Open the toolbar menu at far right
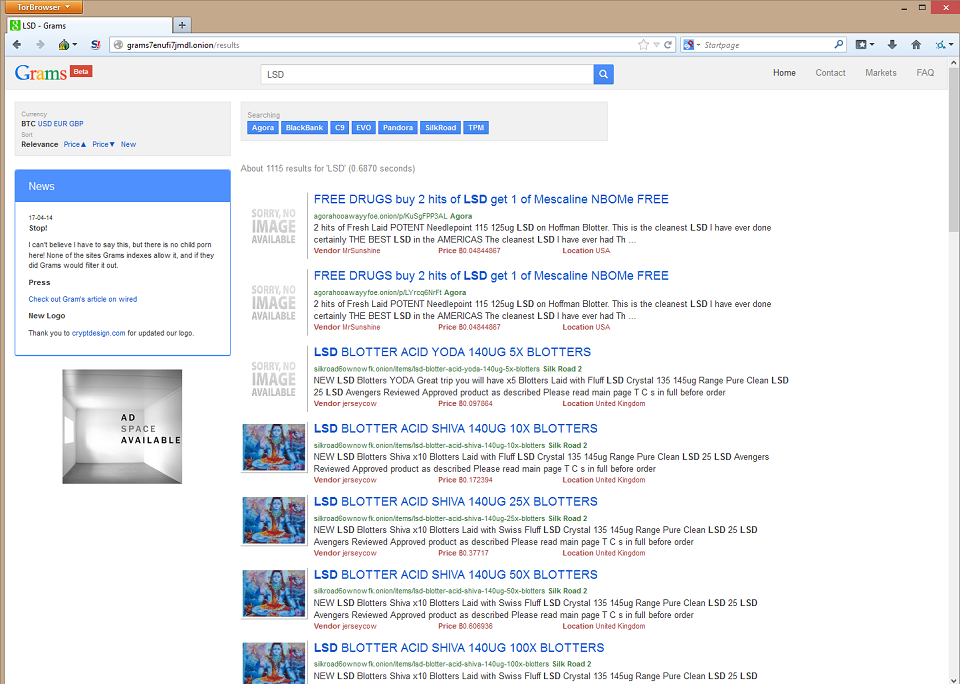Viewport: 960px width, 684px height. [x=943, y=45]
